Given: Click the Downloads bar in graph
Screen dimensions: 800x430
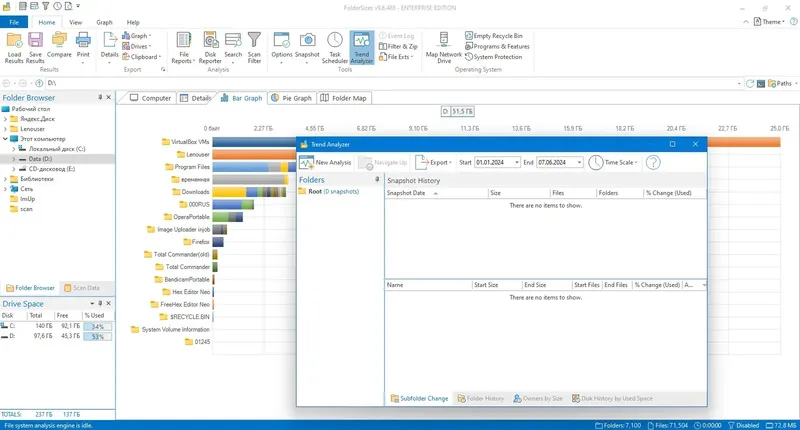Looking at the screenshot, I should click(x=249, y=192).
